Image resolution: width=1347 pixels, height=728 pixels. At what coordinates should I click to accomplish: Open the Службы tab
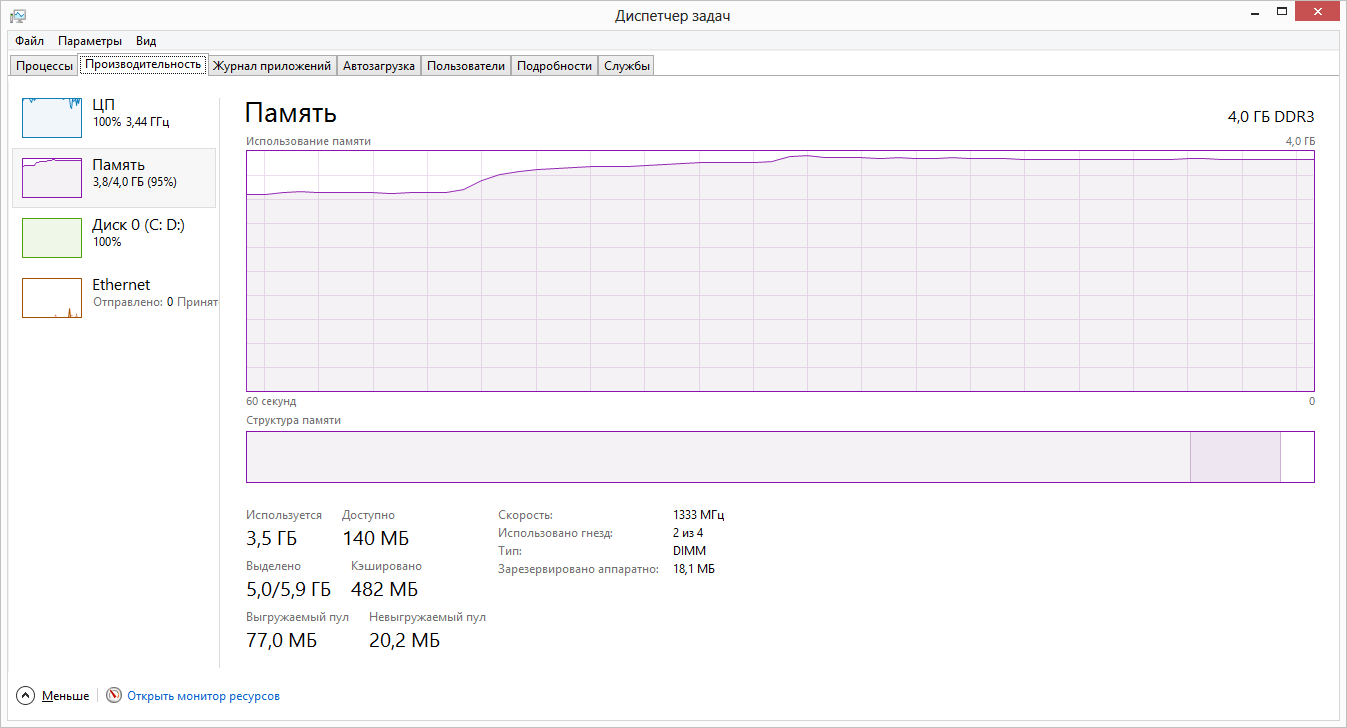(x=627, y=66)
